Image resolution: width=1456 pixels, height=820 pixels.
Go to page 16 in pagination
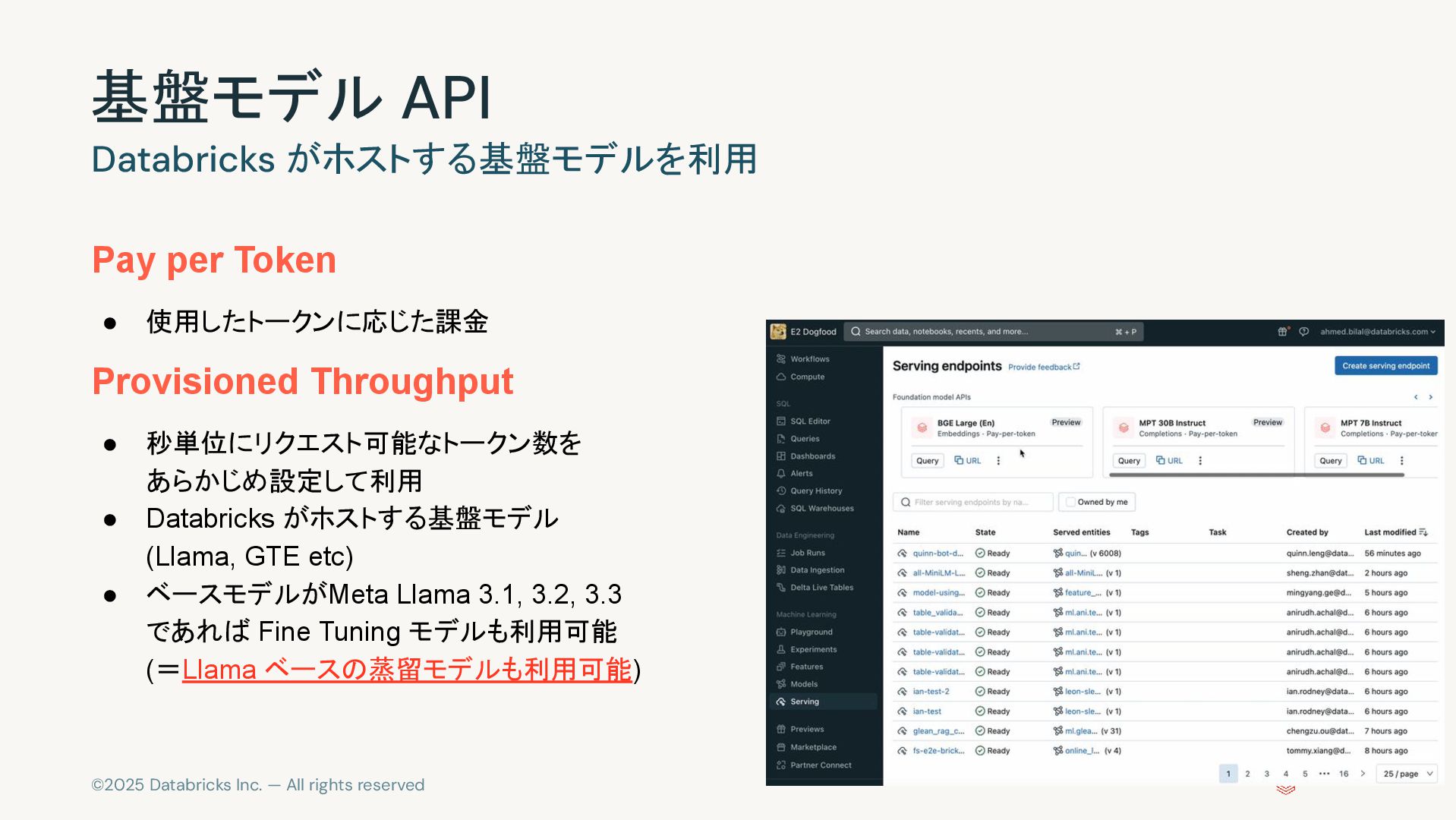[x=1344, y=774]
